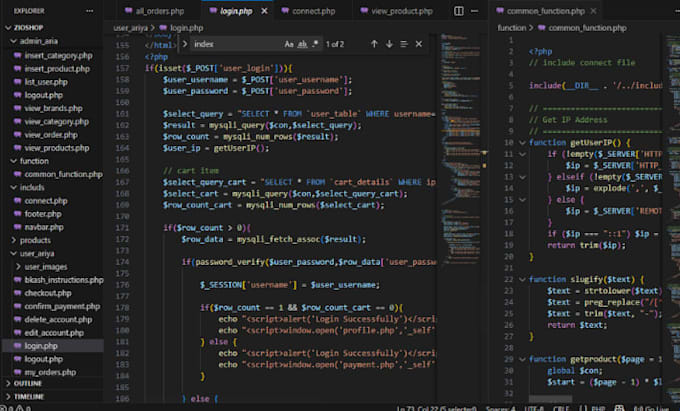680x411 pixels.
Task: Expand the user_images folder
Action: click(18, 267)
